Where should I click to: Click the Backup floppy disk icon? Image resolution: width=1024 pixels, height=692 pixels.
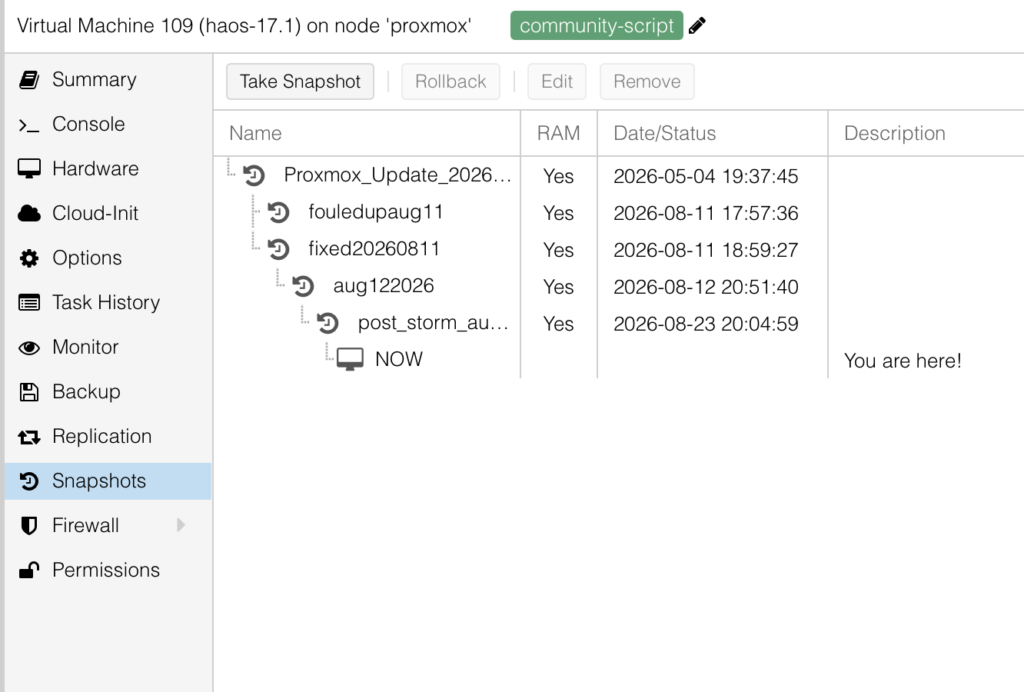pos(29,392)
